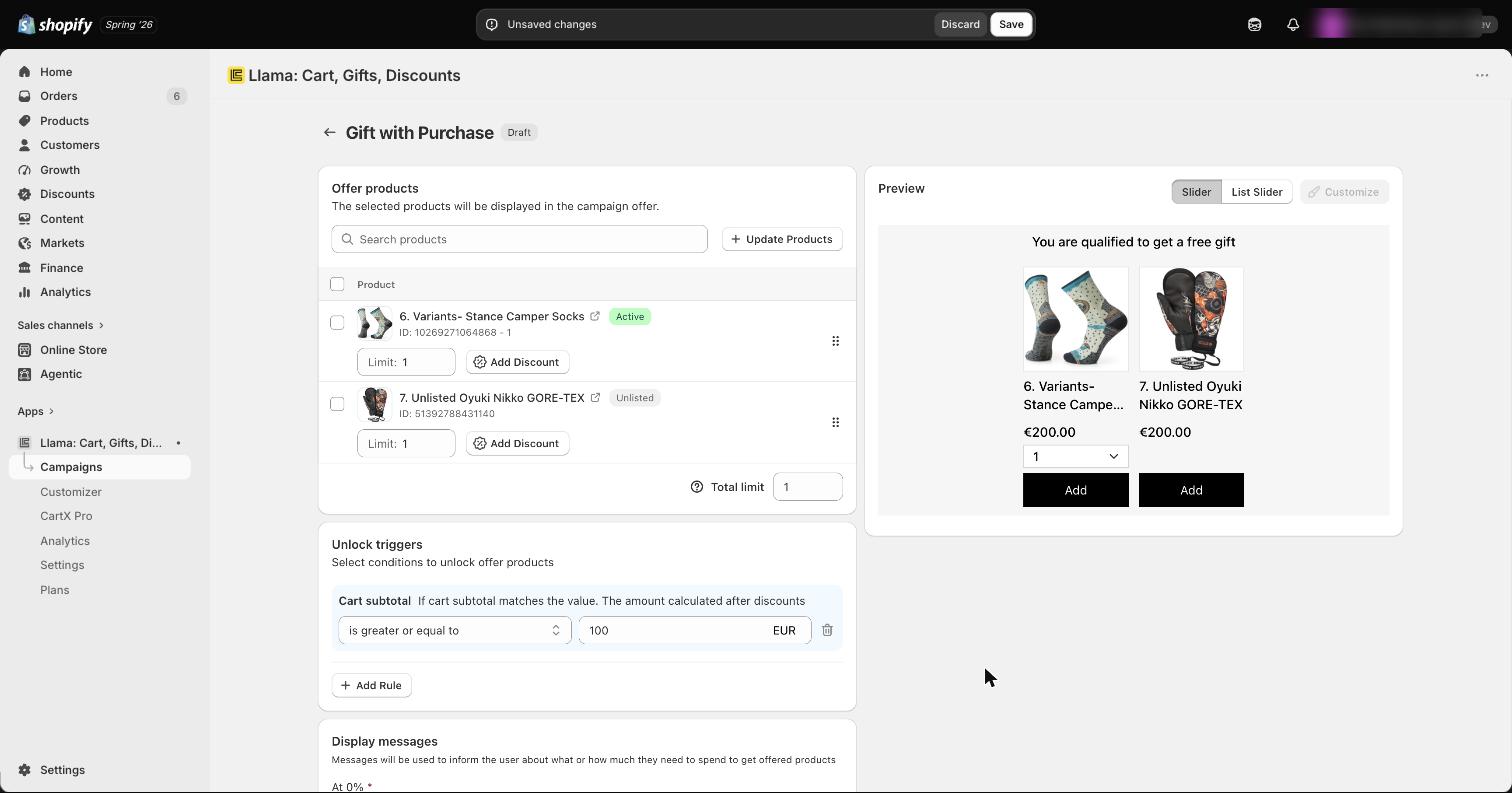The image size is (1512, 793).
Task: Toggle the select-all Product header checkbox
Action: pos(337,284)
